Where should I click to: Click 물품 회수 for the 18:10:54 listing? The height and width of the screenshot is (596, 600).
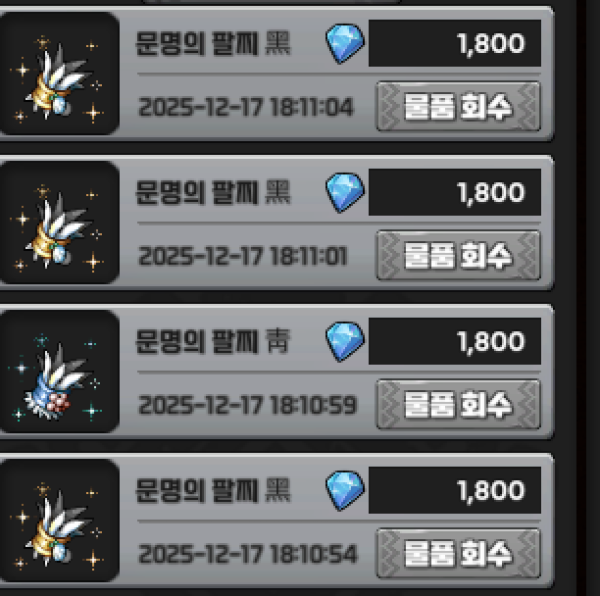[x=458, y=554]
